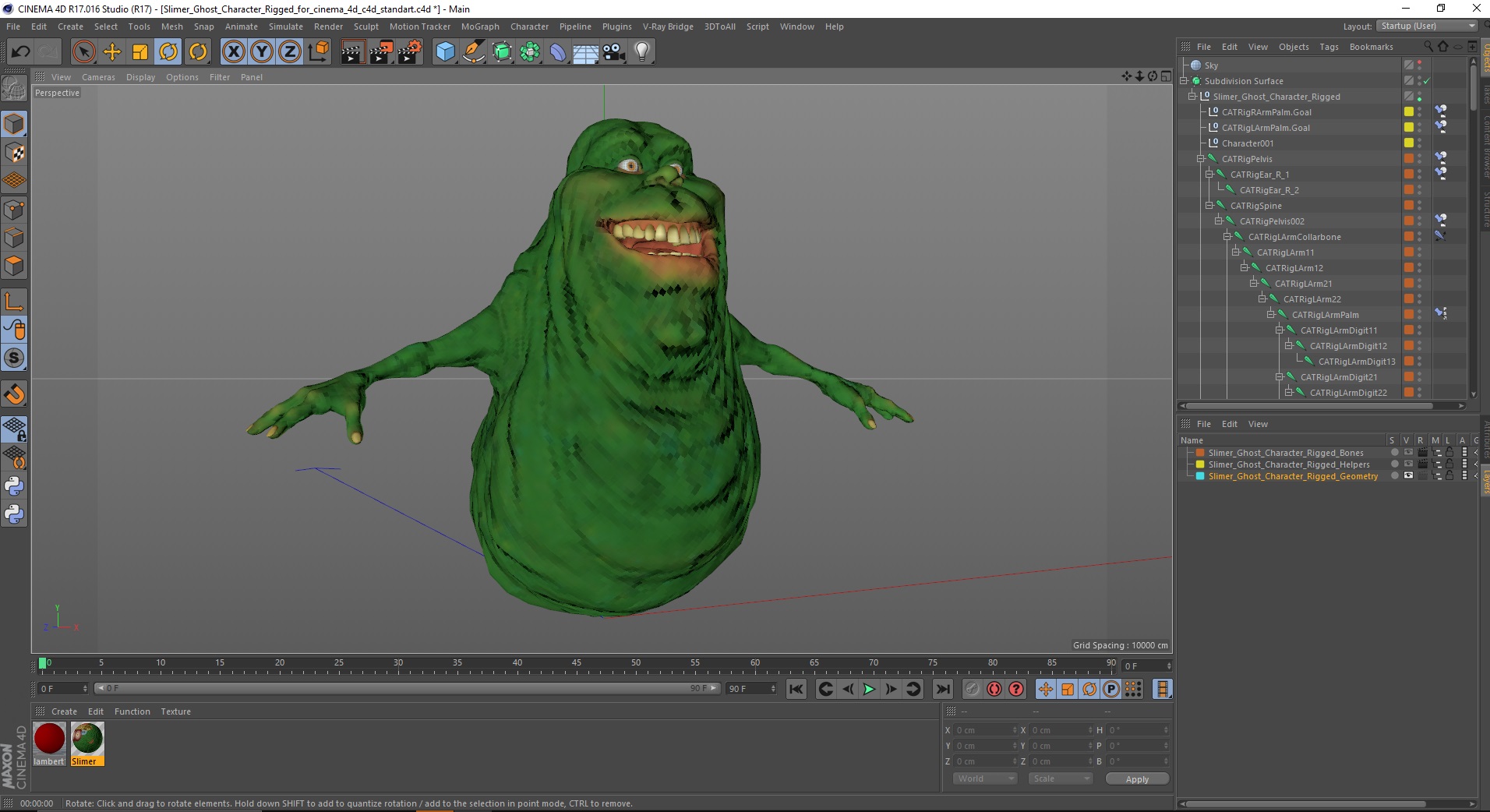Select the Scale tool

(x=140, y=52)
